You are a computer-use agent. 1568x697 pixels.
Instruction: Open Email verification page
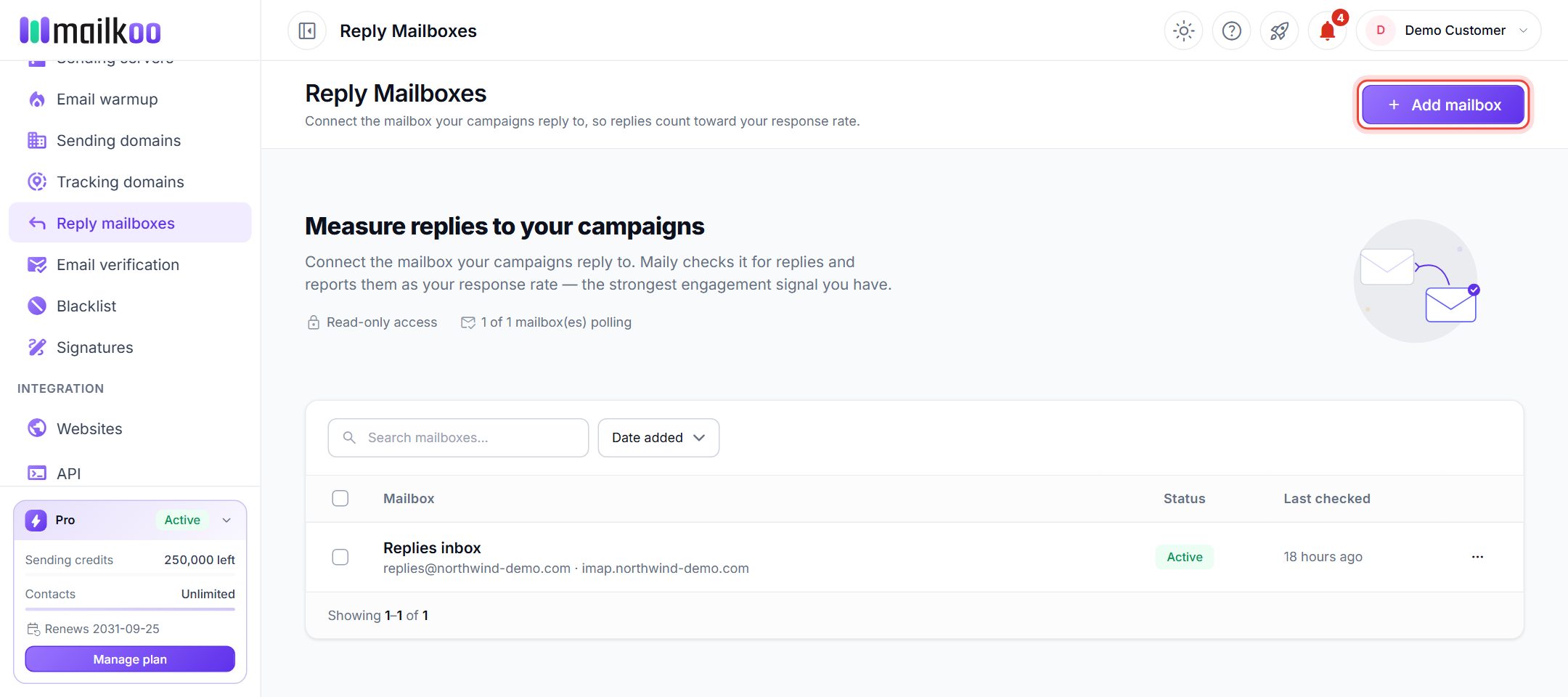130,265
